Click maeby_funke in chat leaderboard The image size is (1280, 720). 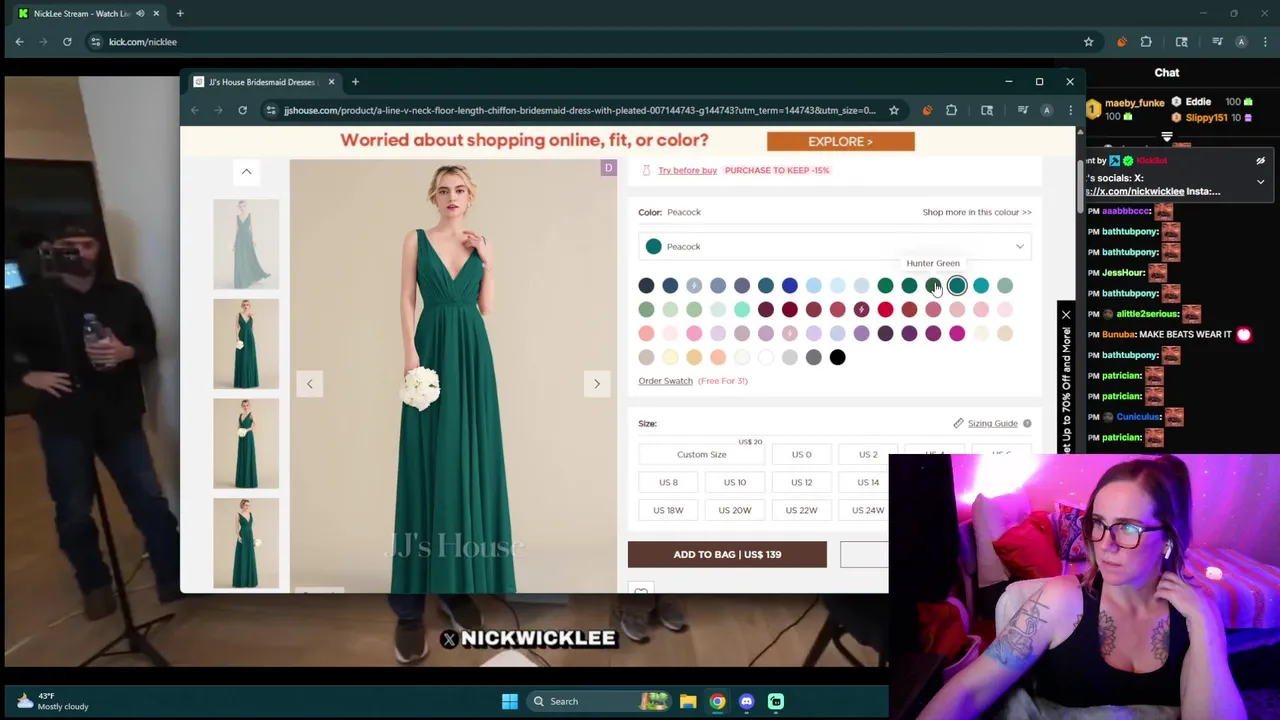click(1134, 102)
